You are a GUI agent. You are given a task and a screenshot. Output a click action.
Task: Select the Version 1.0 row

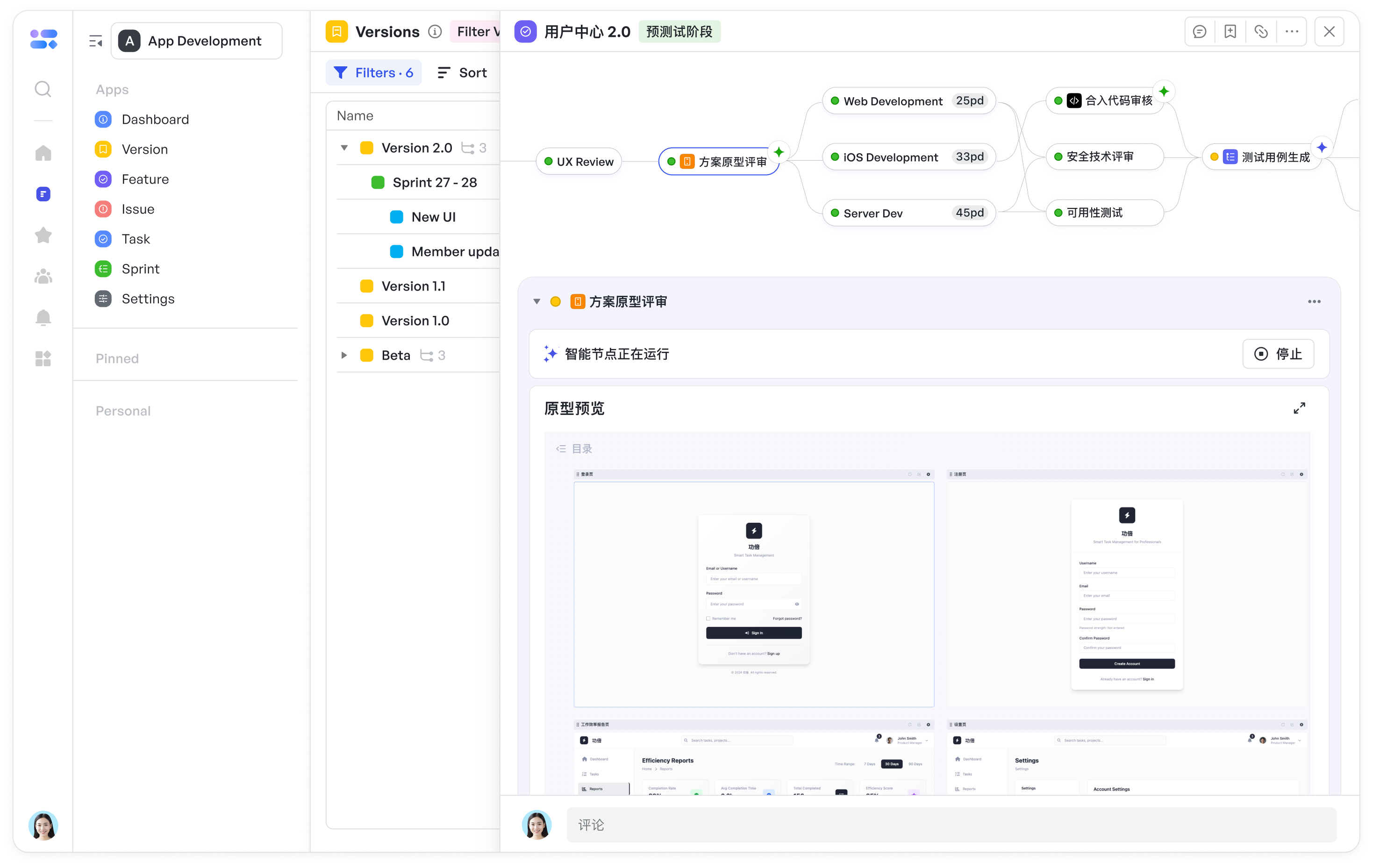pyautogui.click(x=418, y=321)
